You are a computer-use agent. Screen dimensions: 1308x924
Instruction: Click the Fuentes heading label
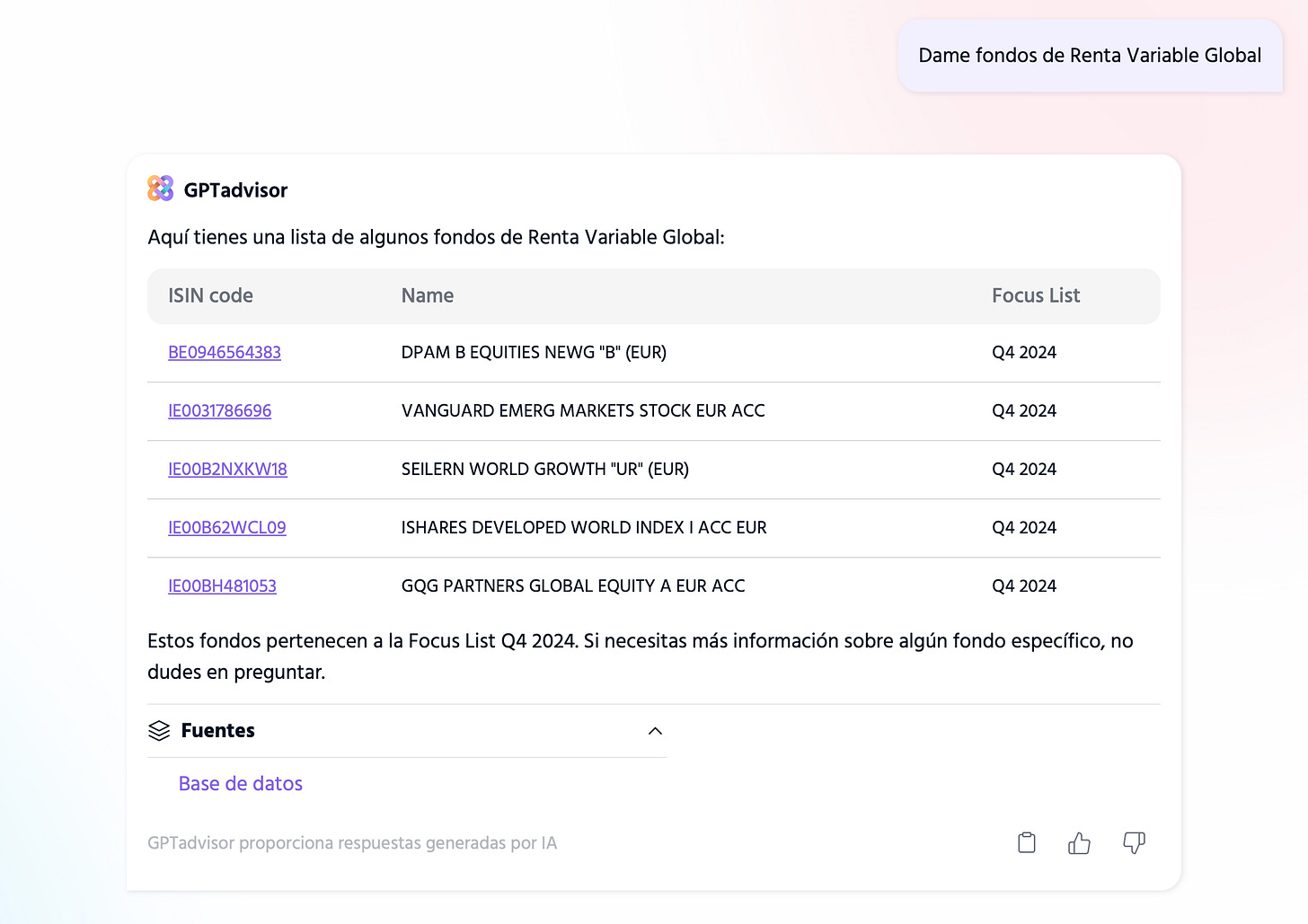pyautogui.click(x=218, y=731)
